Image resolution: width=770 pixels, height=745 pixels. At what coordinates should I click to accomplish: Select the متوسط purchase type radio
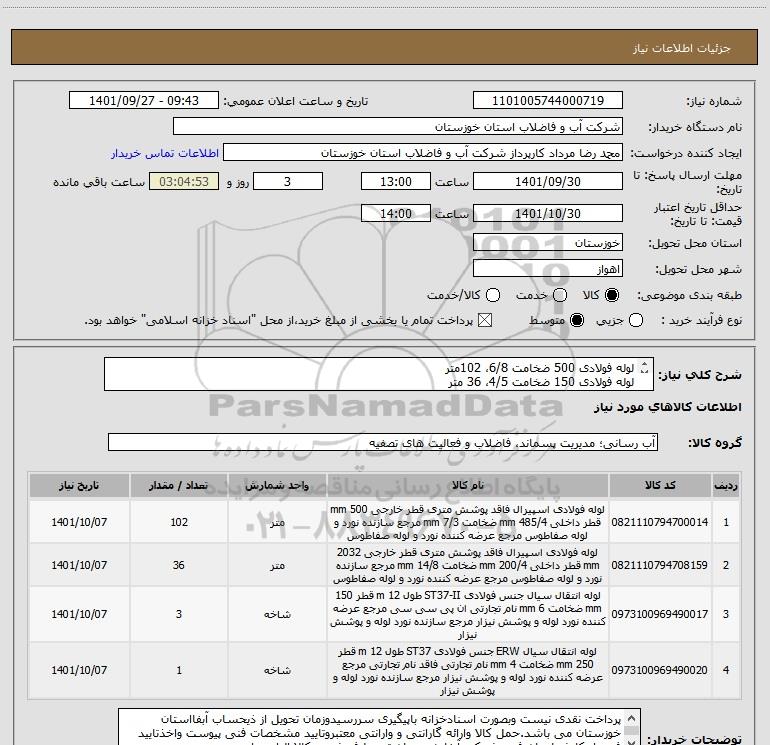click(x=577, y=320)
